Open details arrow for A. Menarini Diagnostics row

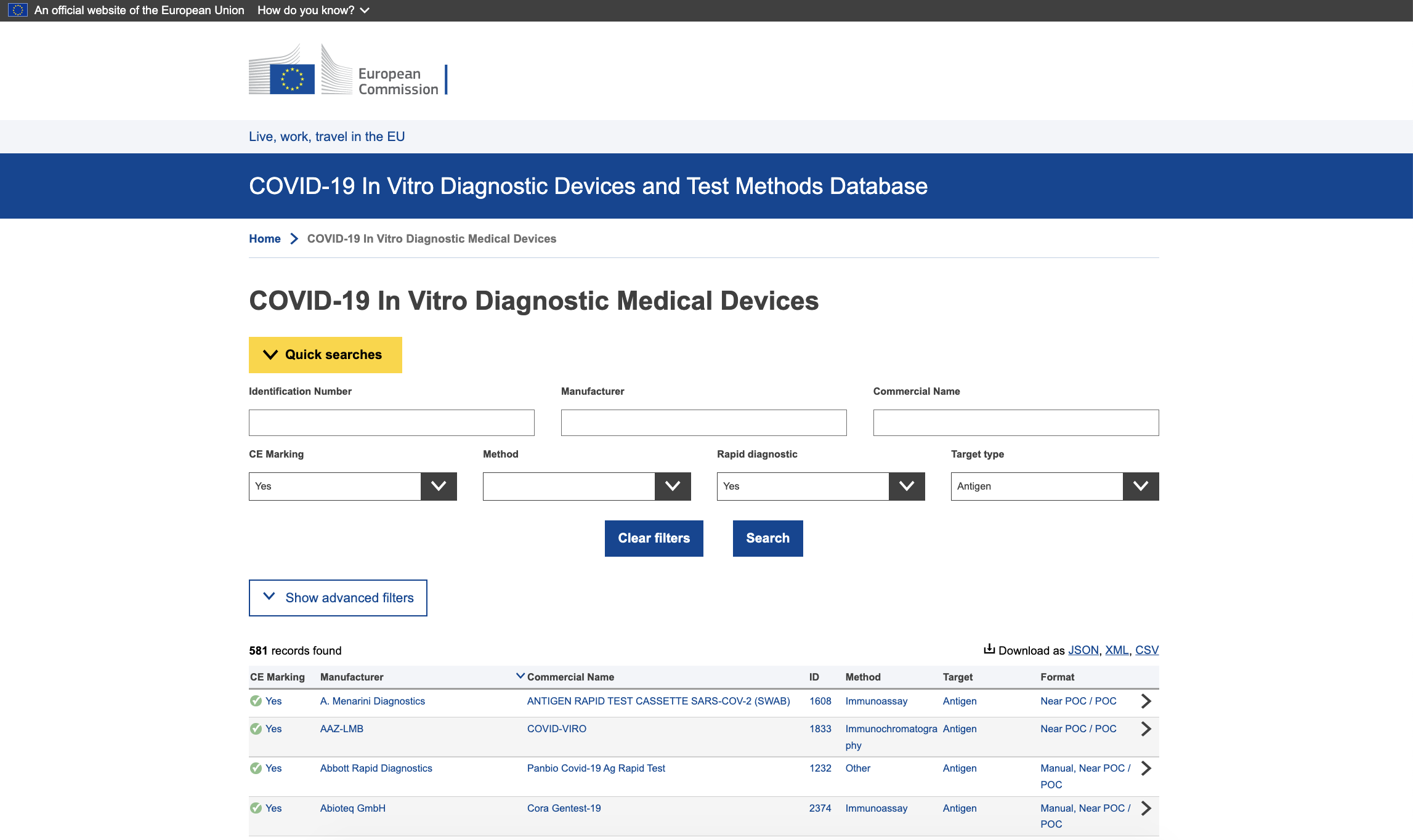pos(1146,701)
